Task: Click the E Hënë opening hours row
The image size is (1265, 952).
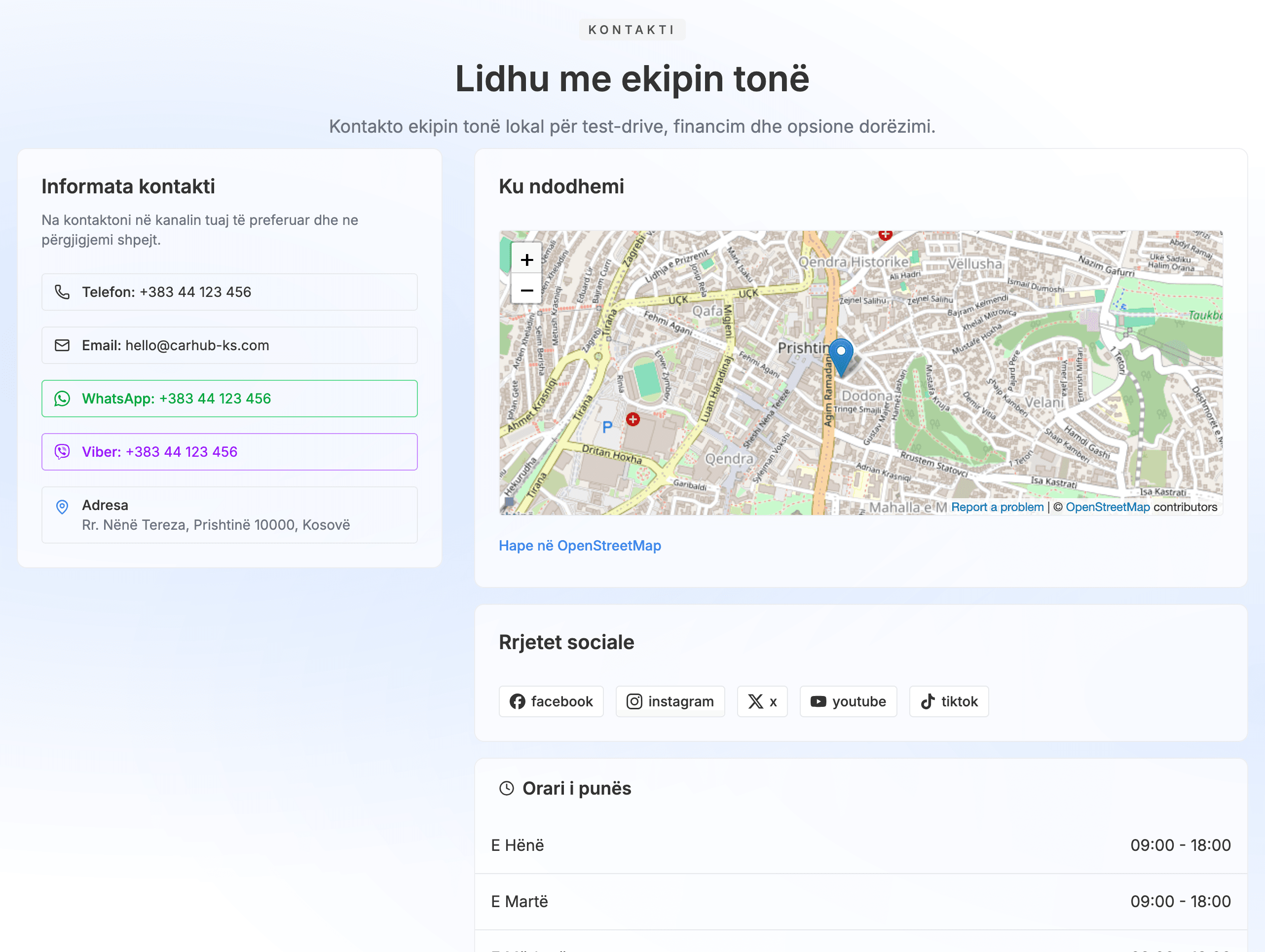Action: coord(860,845)
